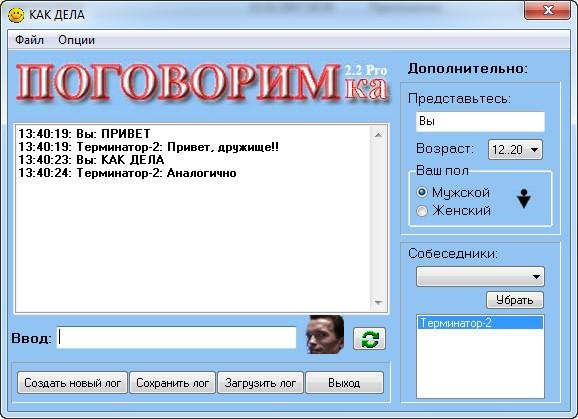The width and height of the screenshot is (578, 419).
Task: Click the green refresh arrows icon
Action: click(369, 338)
